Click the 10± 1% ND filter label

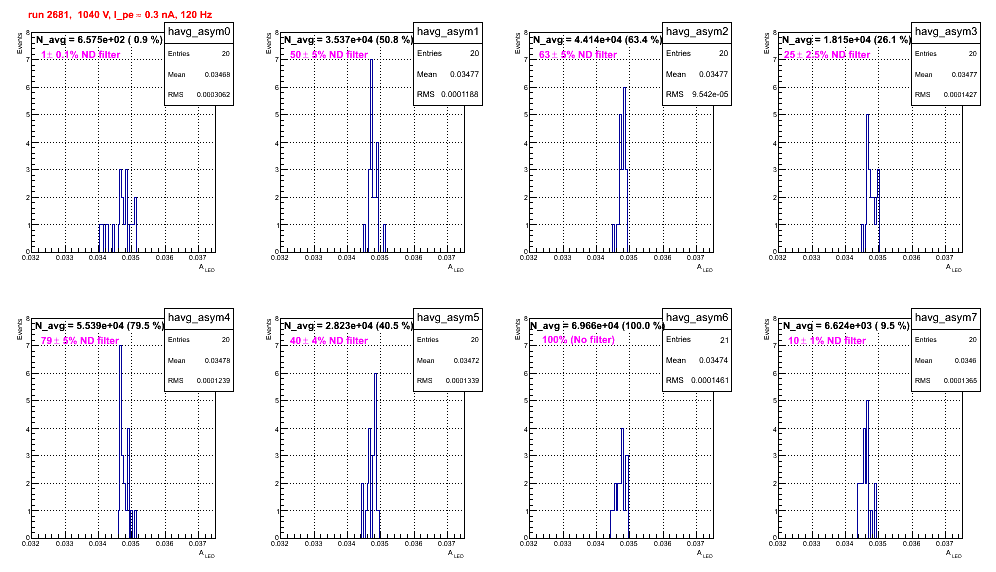(x=827, y=341)
